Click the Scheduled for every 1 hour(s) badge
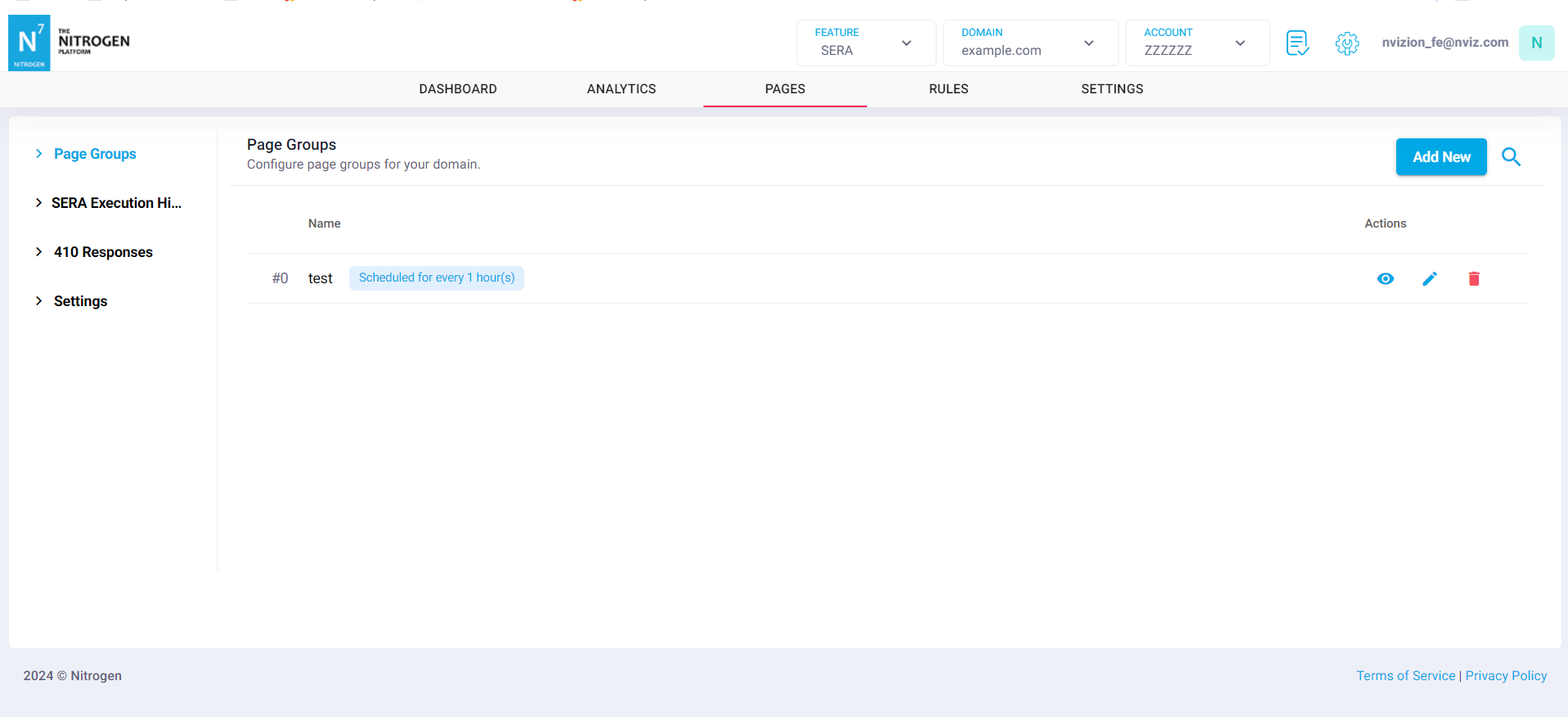 coord(436,278)
